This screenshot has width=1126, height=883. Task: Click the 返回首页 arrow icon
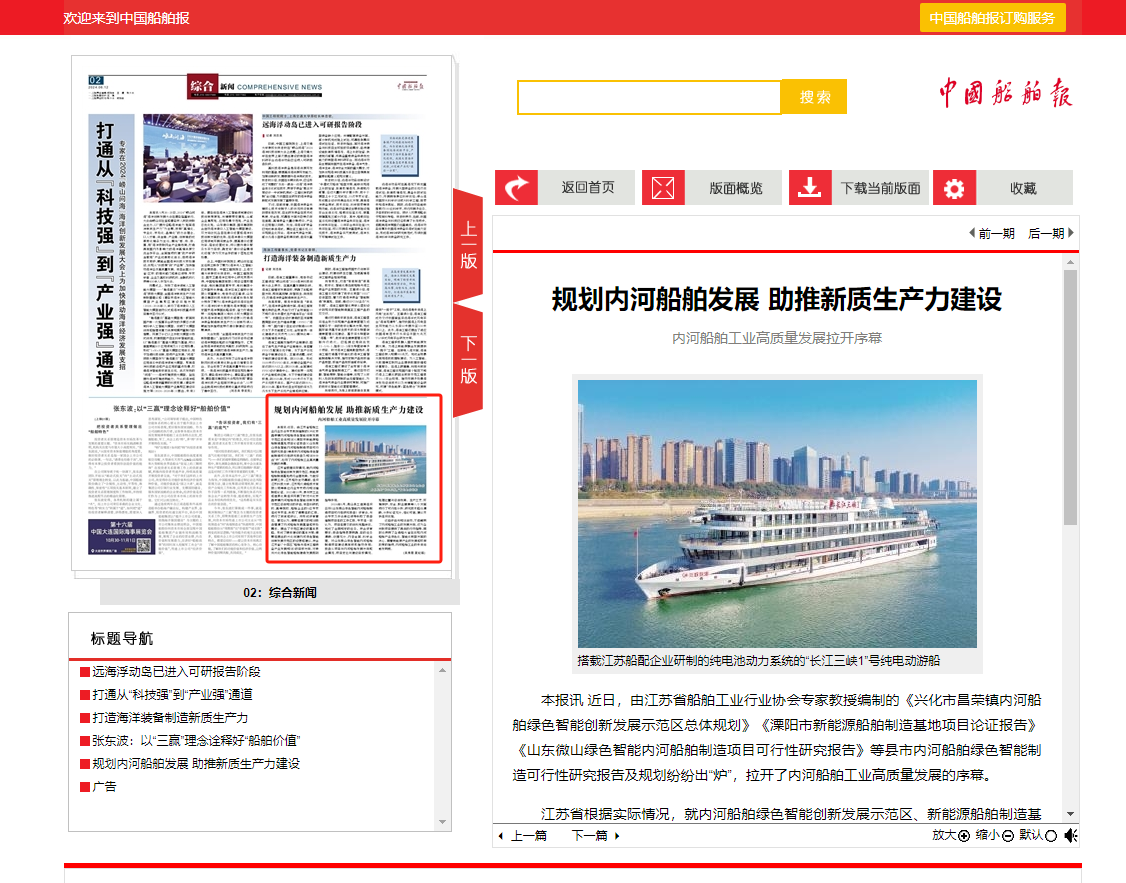(517, 188)
